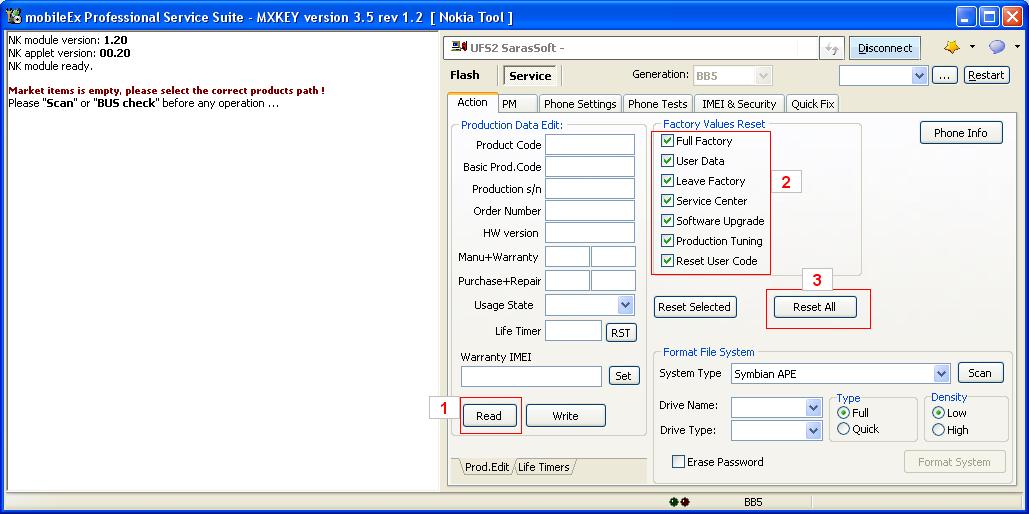1029x514 pixels.
Task: Uncheck the Service Center checkbox
Action: (x=667, y=201)
